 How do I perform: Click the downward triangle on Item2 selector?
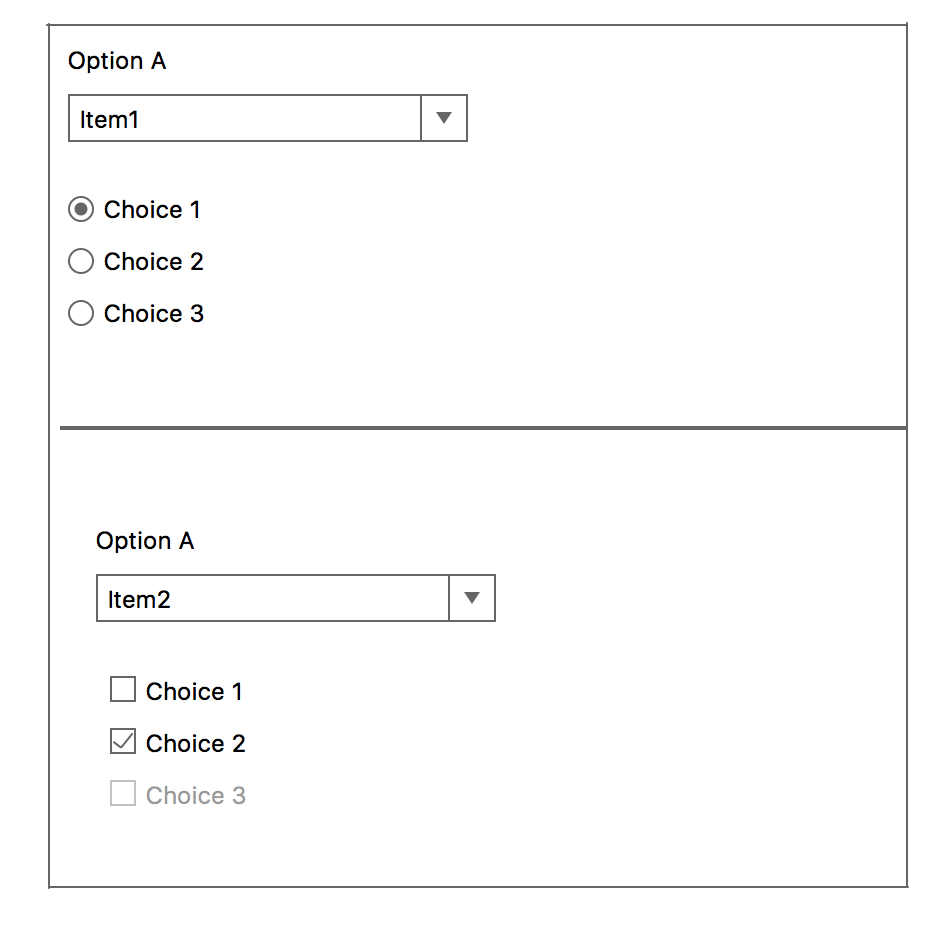[471, 598]
